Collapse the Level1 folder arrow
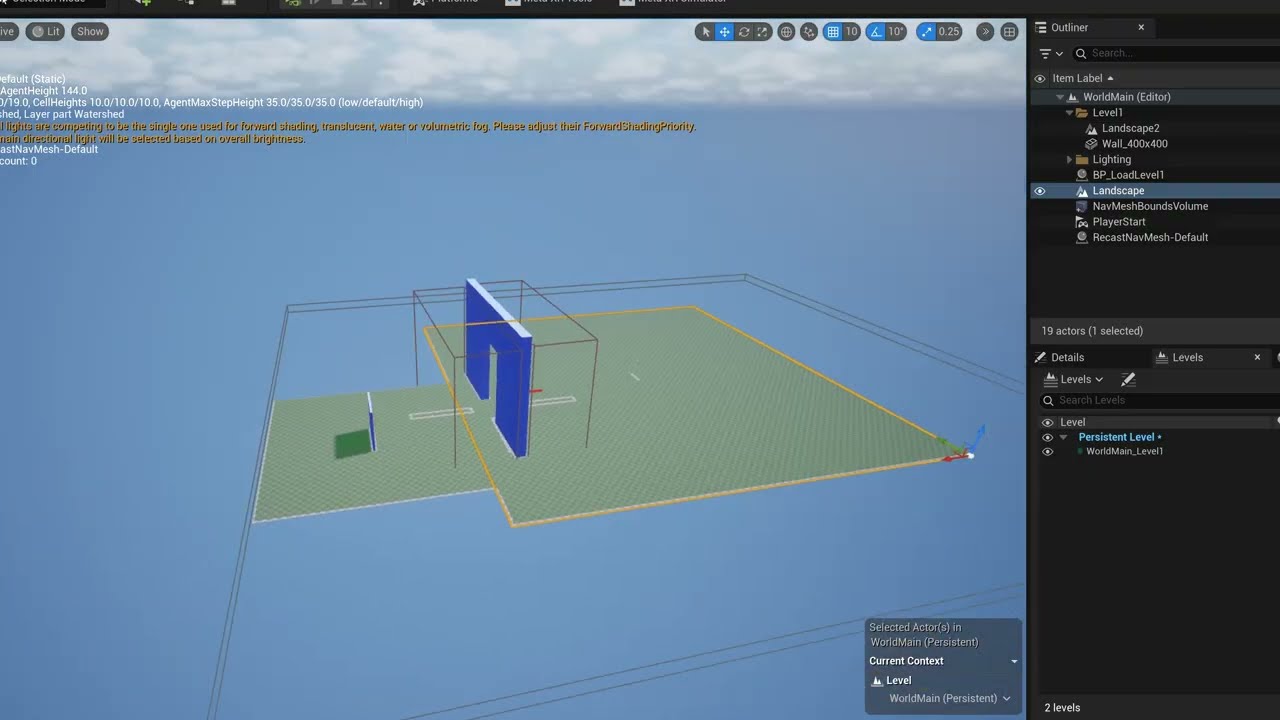 1069,113
